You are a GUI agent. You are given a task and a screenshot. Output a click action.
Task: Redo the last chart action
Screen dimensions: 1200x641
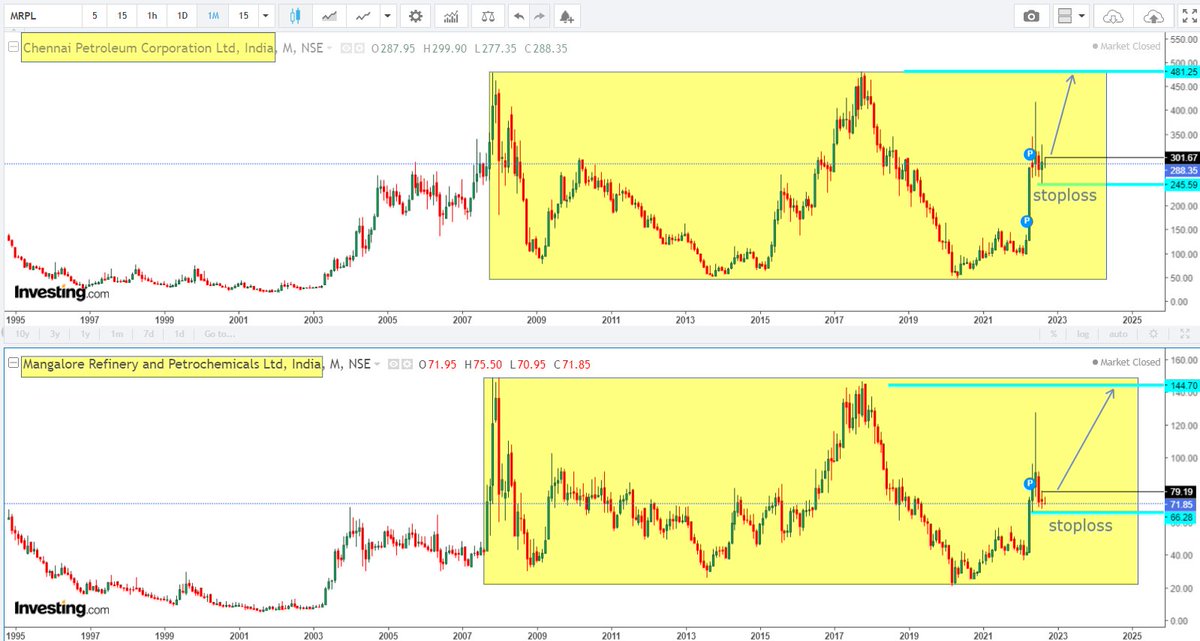(539, 16)
